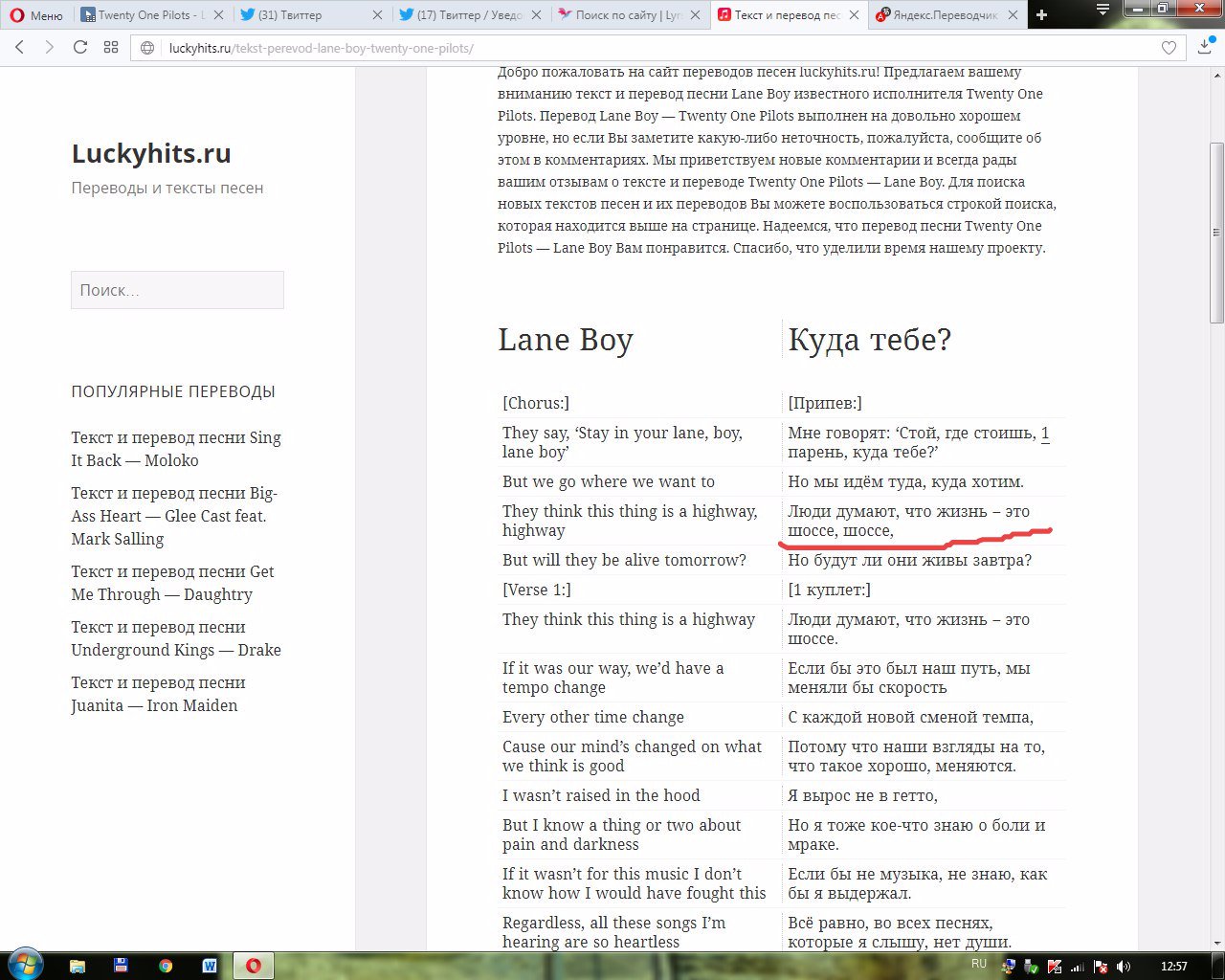1225x980 pixels.
Task: Click footnote link 1 after 'стоишь'
Action: pos(1045,433)
